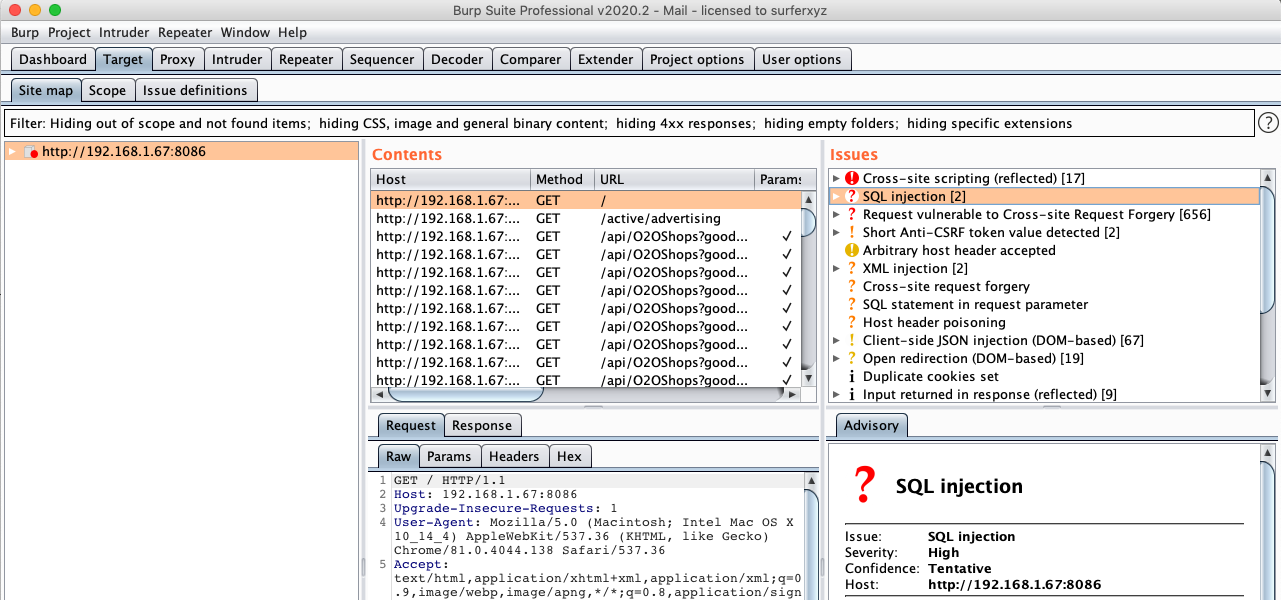Viewport: 1281px width, 600px height.
Task: Show the Response tab
Action: click(482, 425)
